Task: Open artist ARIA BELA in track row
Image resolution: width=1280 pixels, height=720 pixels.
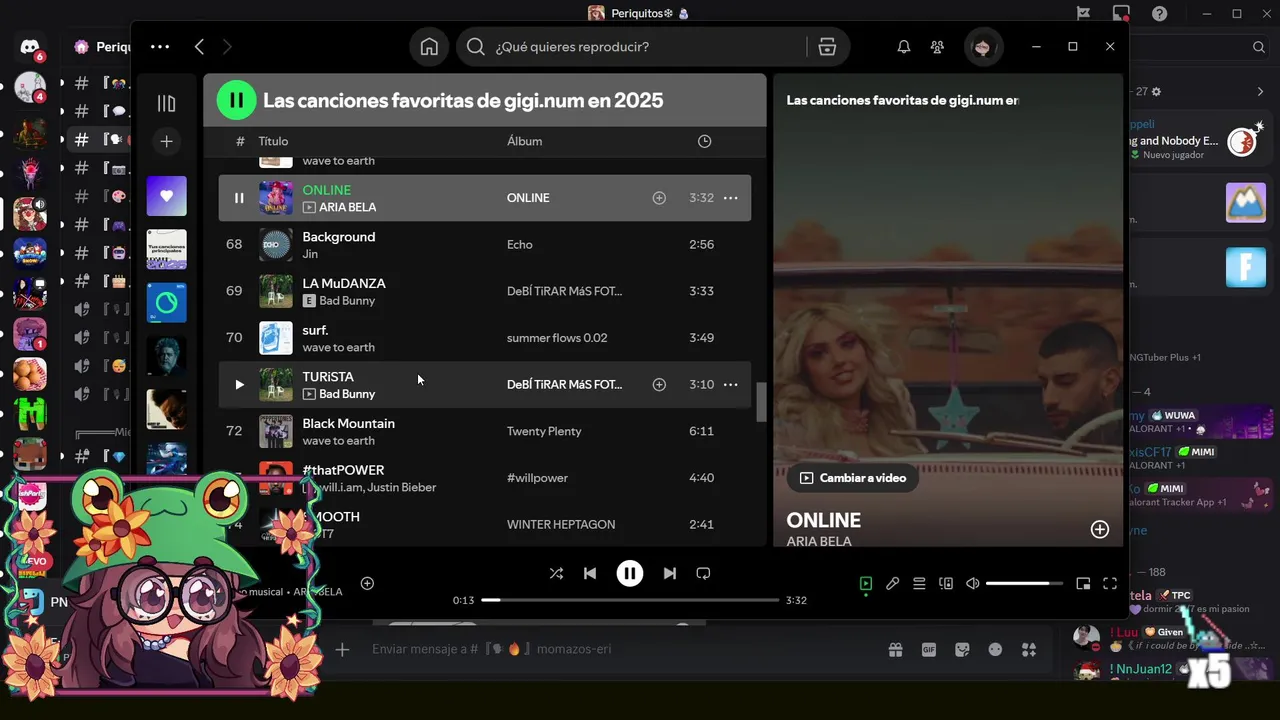Action: [348, 207]
